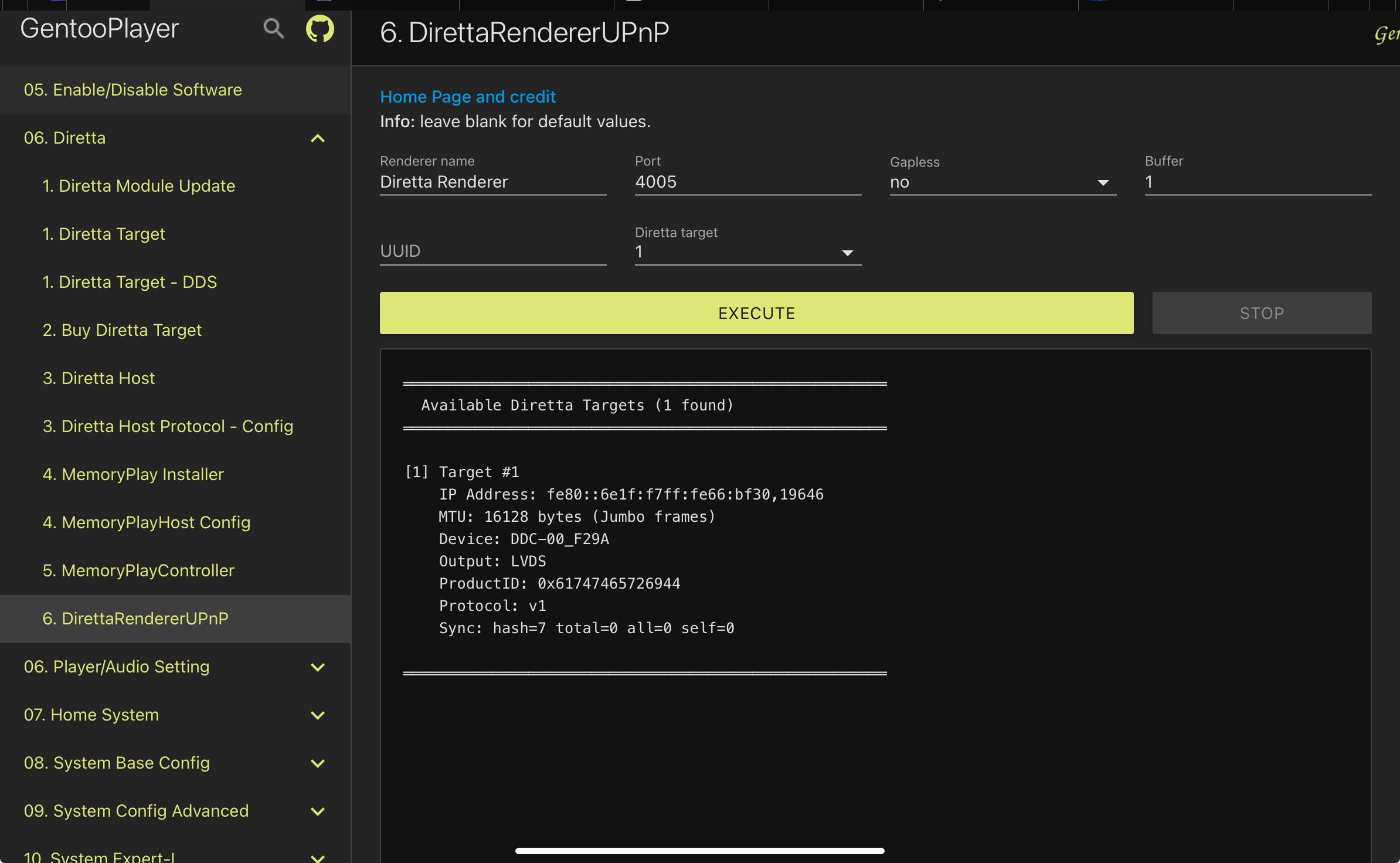This screenshot has width=1400, height=863.
Task: Follow the Home Page and credit link
Action: click(x=468, y=97)
